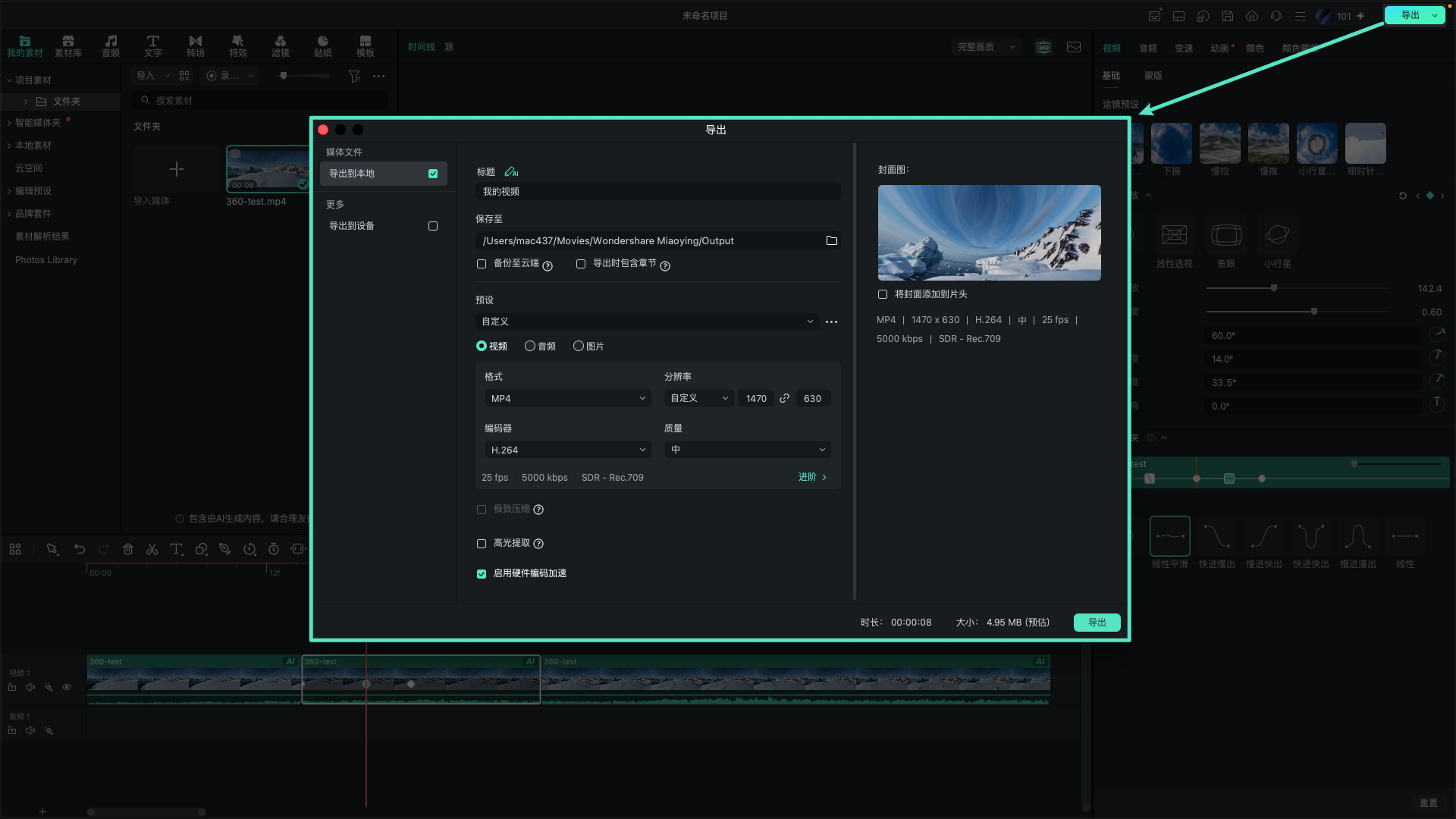Disable 启用硬件编码加速 checkbox
Screen dimensions: 1456x819
coord(482,574)
